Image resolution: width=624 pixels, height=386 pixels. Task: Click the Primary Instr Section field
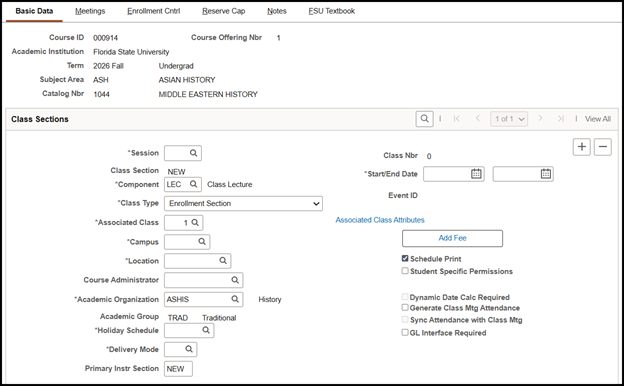[178, 368]
